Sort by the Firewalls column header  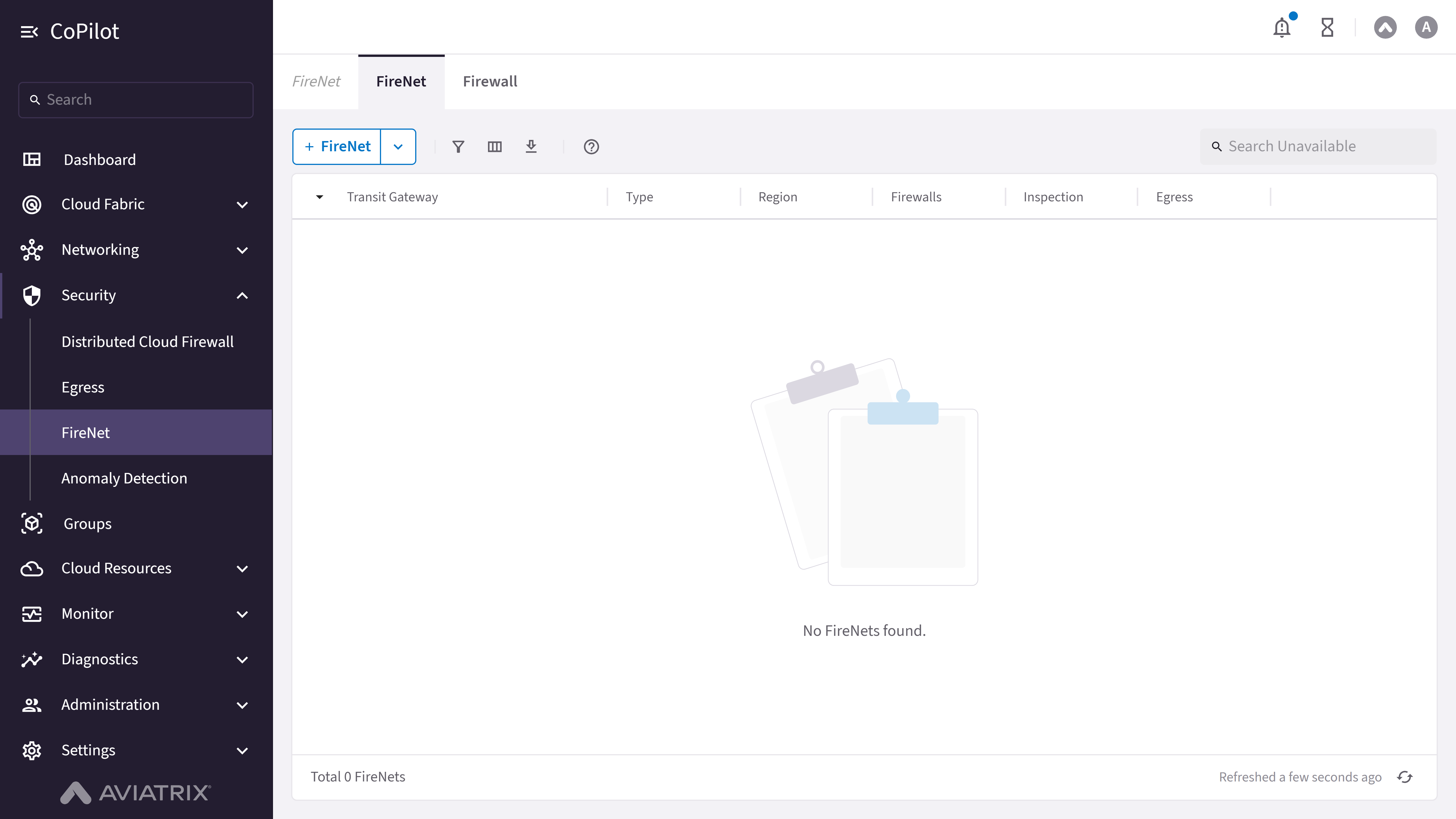point(916,197)
